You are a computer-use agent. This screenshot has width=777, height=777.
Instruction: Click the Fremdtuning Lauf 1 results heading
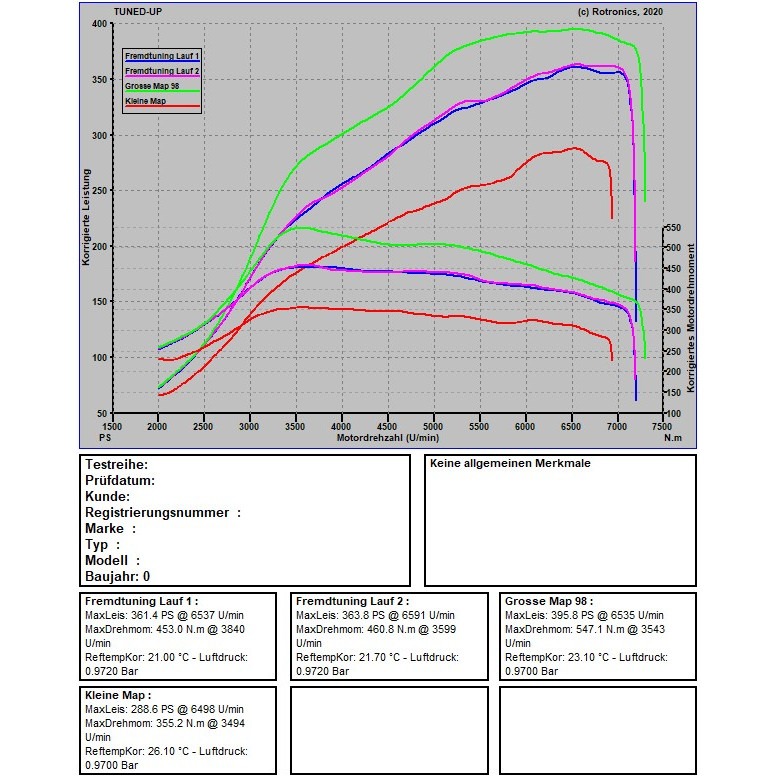[141, 601]
